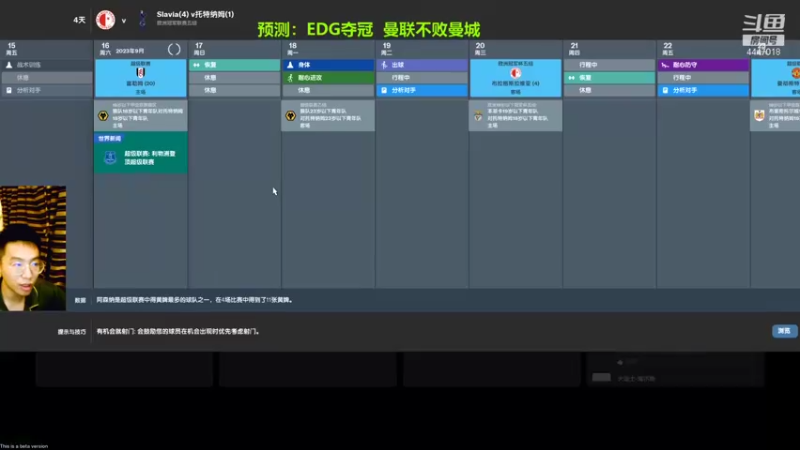This screenshot has width=800, height=450.
Task: Open the Everton world news card
Action: (x=141, y=153)
